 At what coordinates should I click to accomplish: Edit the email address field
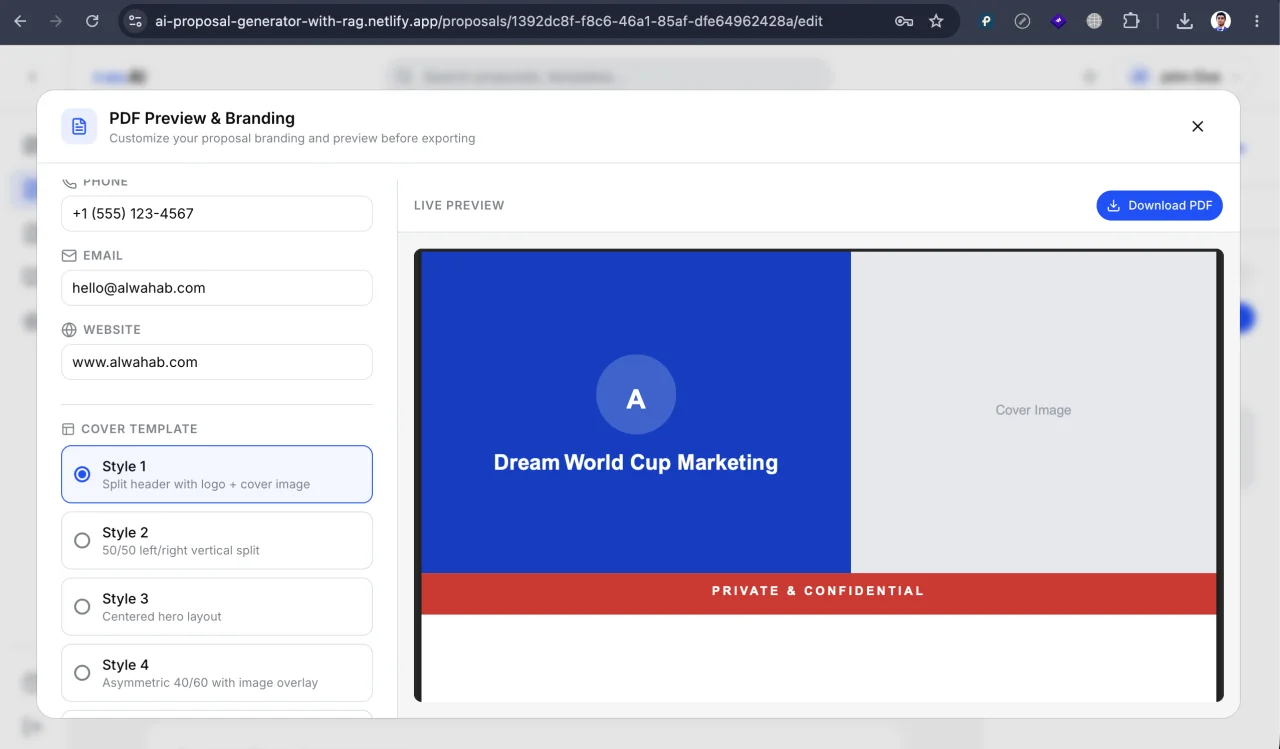217,288
